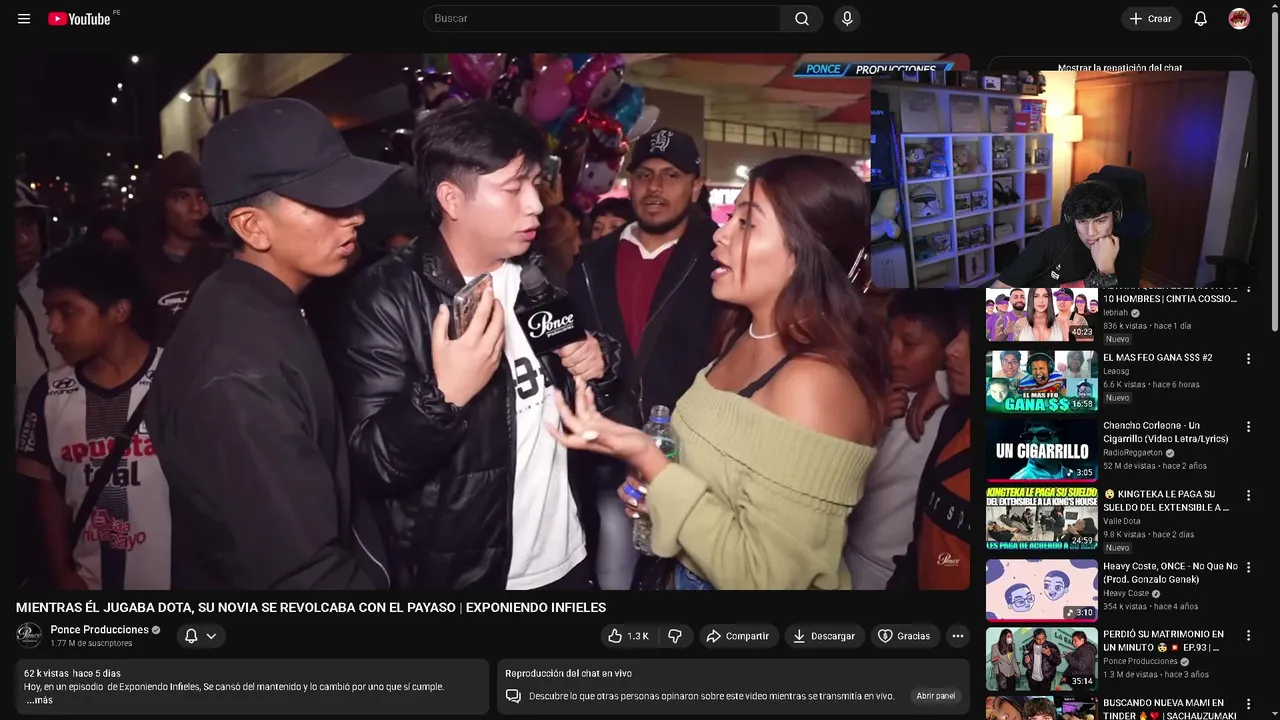
Task: Open options for Cintia Cossio video
Action: tap(1248, 291)
